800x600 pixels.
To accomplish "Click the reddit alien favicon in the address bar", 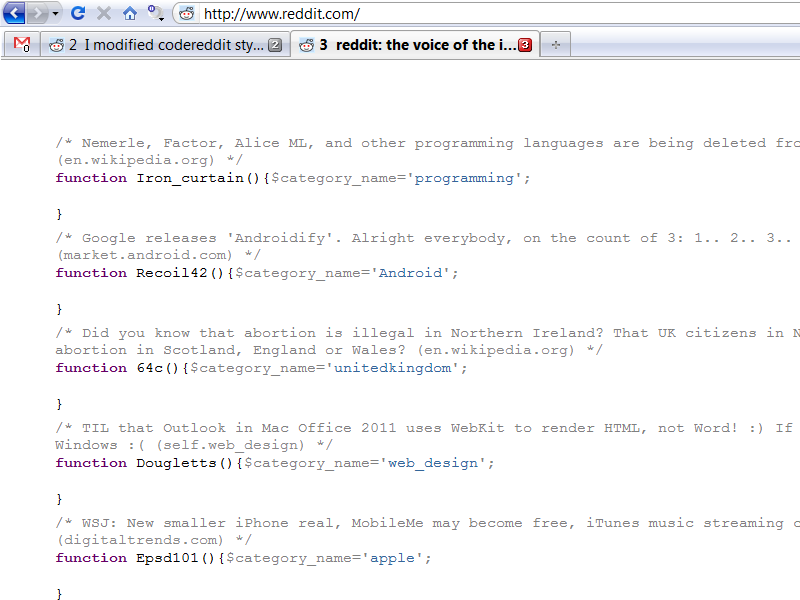I will point(186,15).
